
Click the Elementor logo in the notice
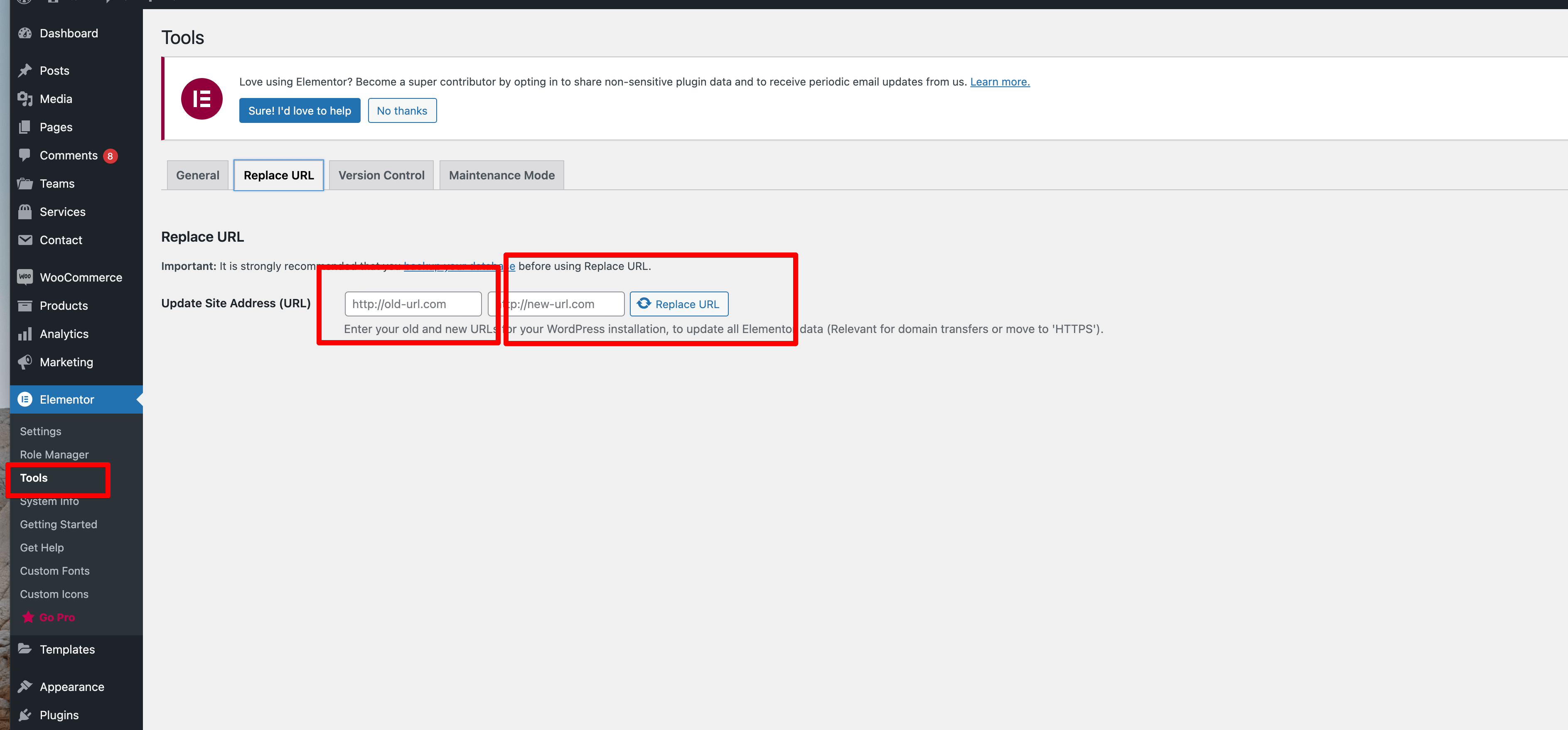202,98
